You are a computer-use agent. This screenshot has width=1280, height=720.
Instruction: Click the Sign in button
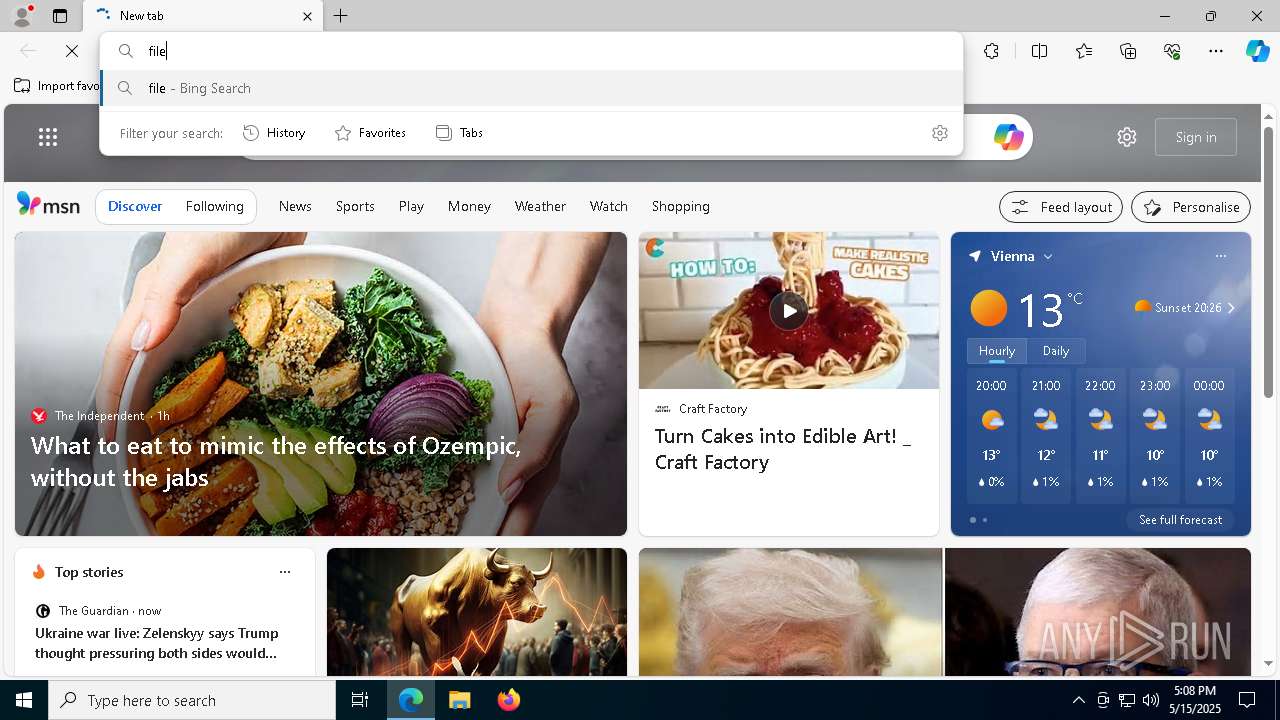[x=1196, y=137]
